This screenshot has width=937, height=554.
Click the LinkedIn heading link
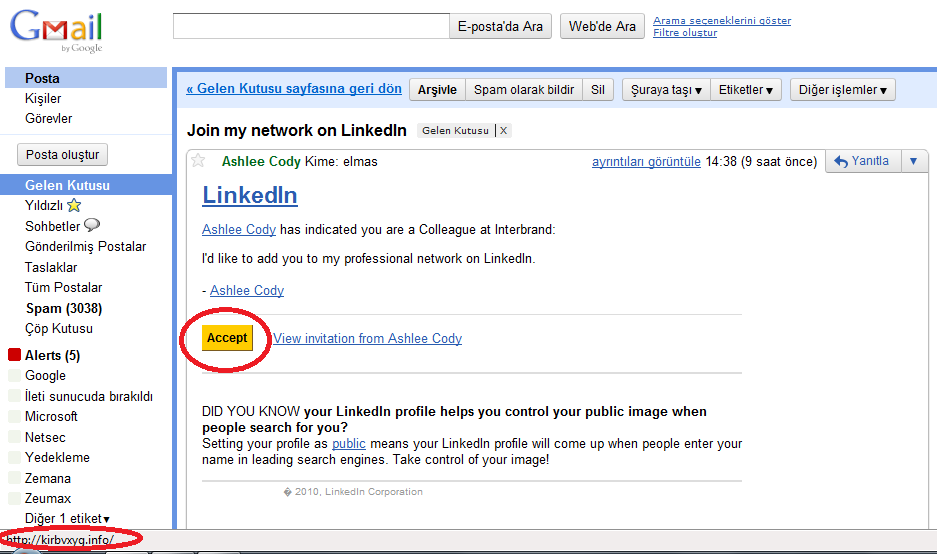point(250,195)
